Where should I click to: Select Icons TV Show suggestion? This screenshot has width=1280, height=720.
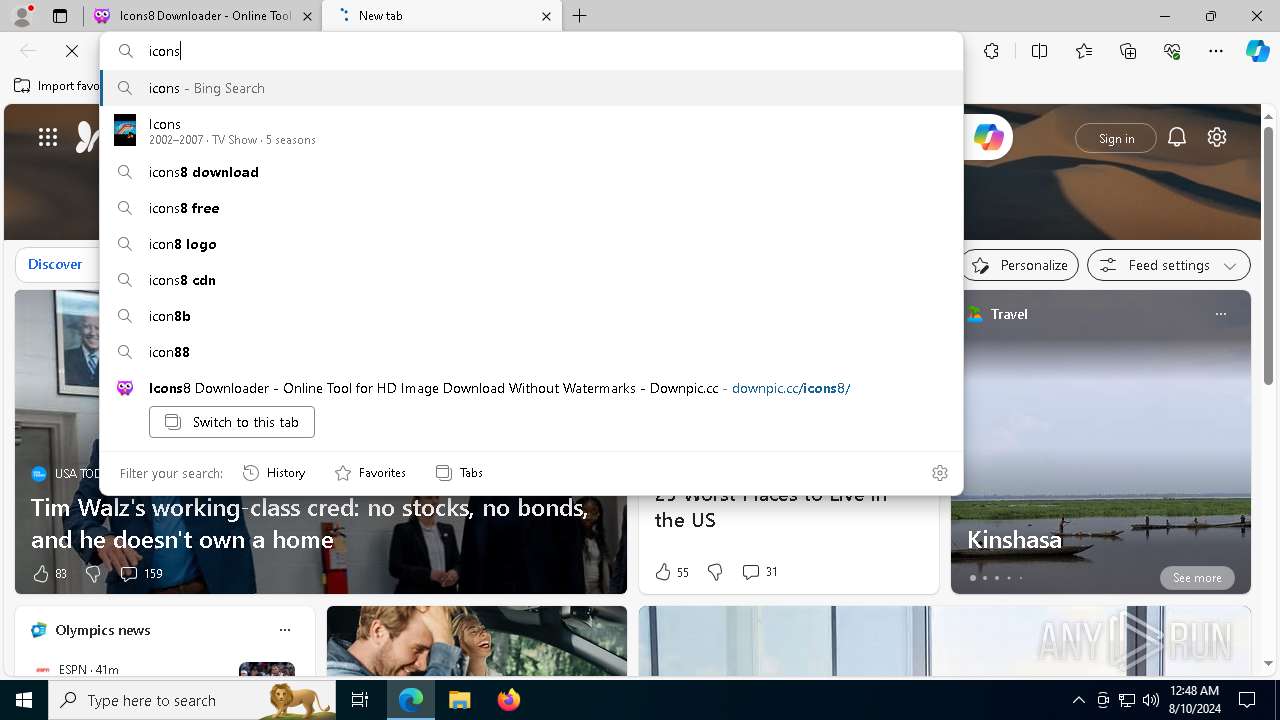pyautogui.click(x=531, y=130)
